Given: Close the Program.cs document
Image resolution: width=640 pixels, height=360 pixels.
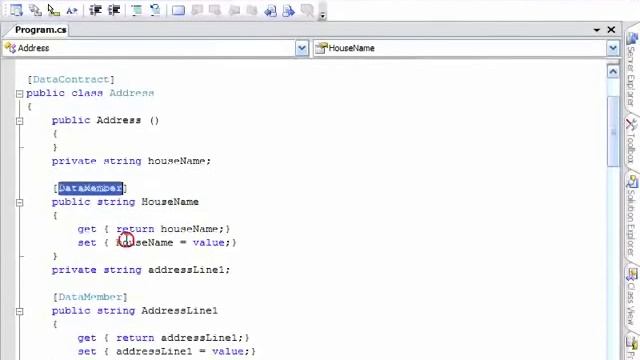Looking at the screenshot, I should [611, 30].
